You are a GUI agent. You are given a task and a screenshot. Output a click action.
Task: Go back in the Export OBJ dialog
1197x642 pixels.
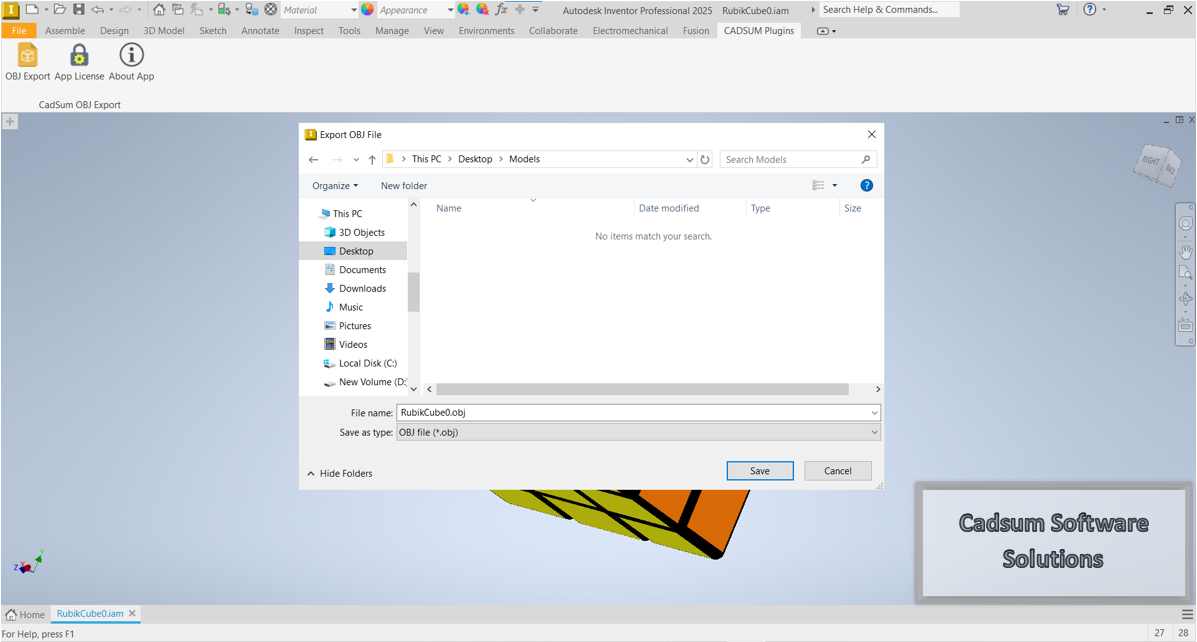pos(314,160)
